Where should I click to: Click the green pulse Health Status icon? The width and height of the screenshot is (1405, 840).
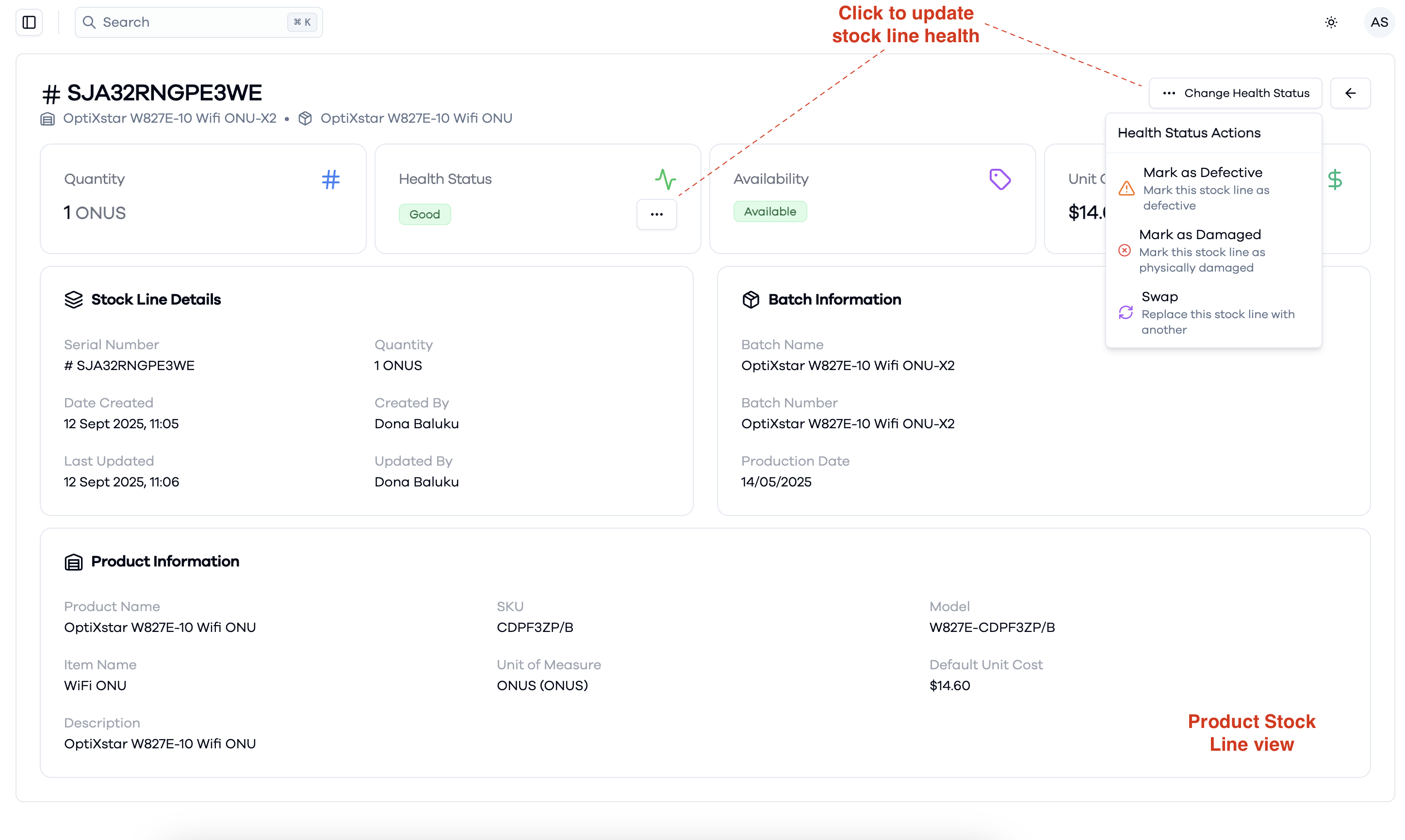tap(666, 179)
